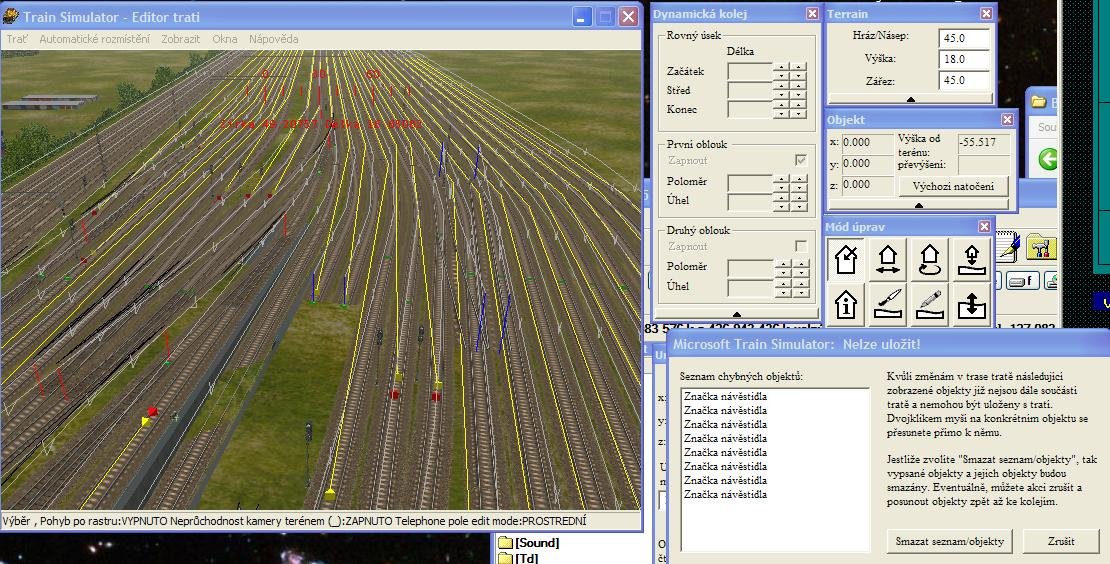
Task: Click the editor status bar text
Action: tap(294, 522)
